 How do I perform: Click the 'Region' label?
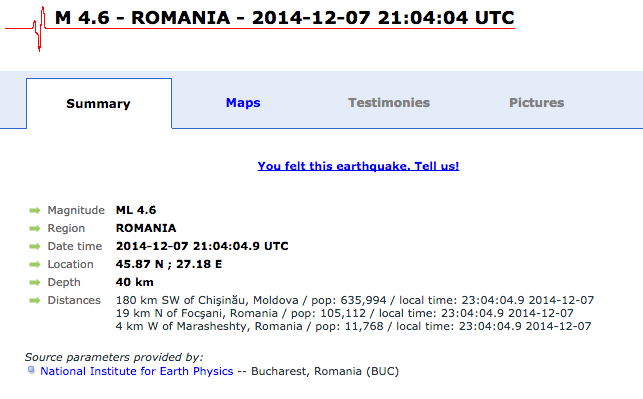pyautogui.click(x=66, y=228)
